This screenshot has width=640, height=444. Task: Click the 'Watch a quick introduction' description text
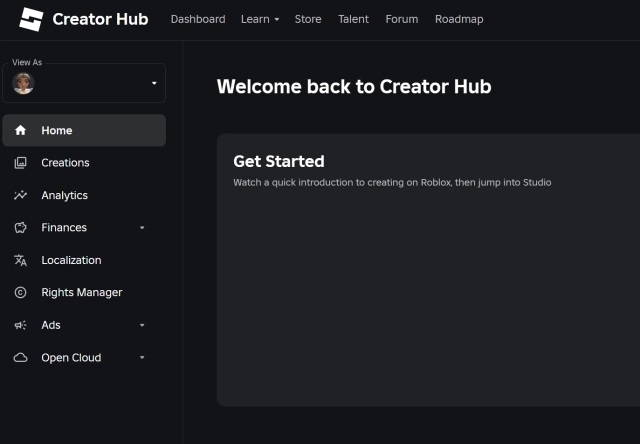coord(392,182)
